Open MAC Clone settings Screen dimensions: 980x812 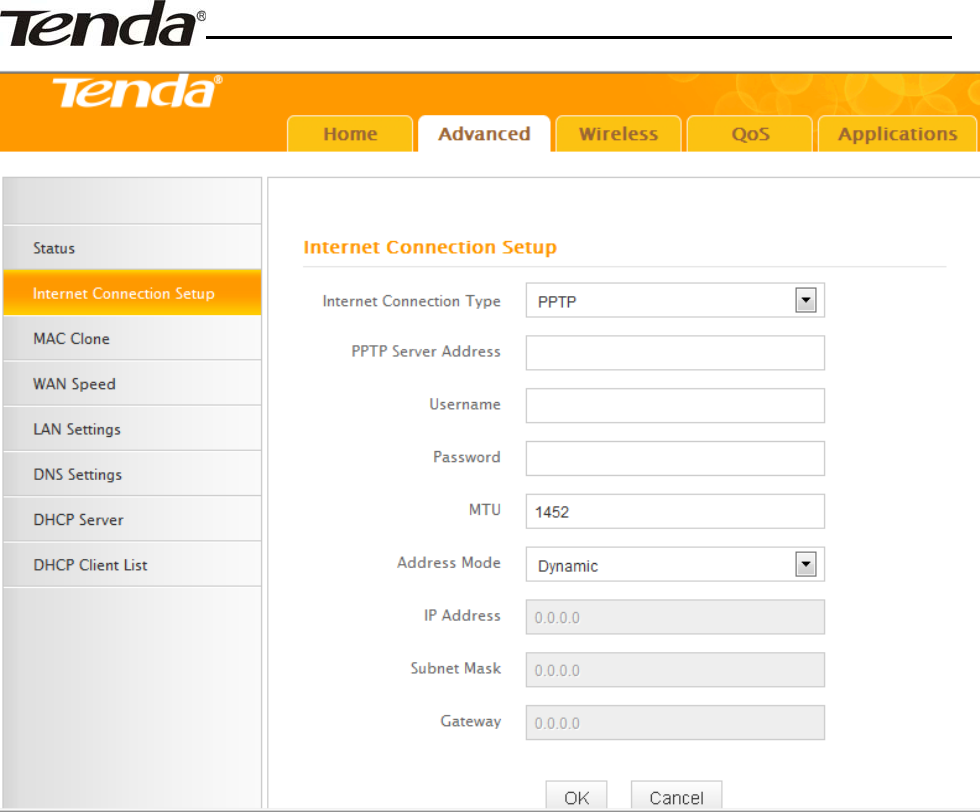pyautogui.click(x=132, y=338)
